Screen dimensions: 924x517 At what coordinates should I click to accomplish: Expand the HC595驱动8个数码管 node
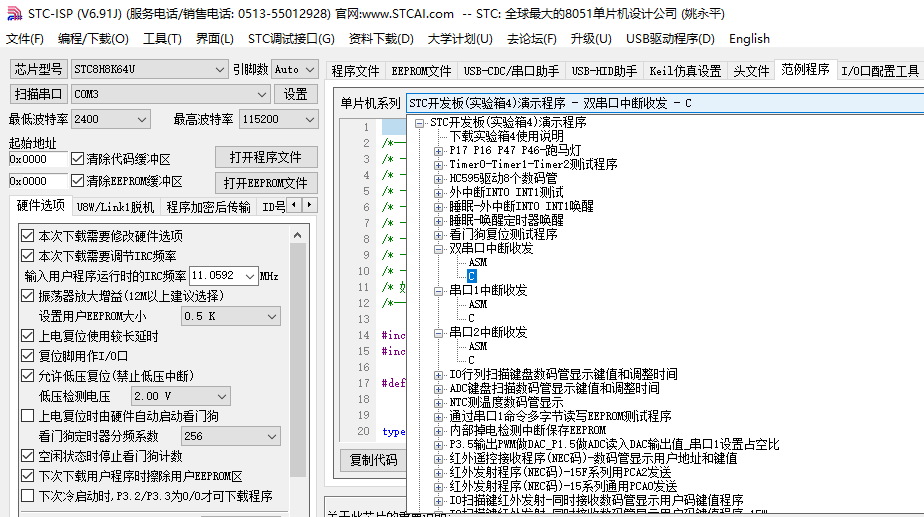(x=438, y=179)
